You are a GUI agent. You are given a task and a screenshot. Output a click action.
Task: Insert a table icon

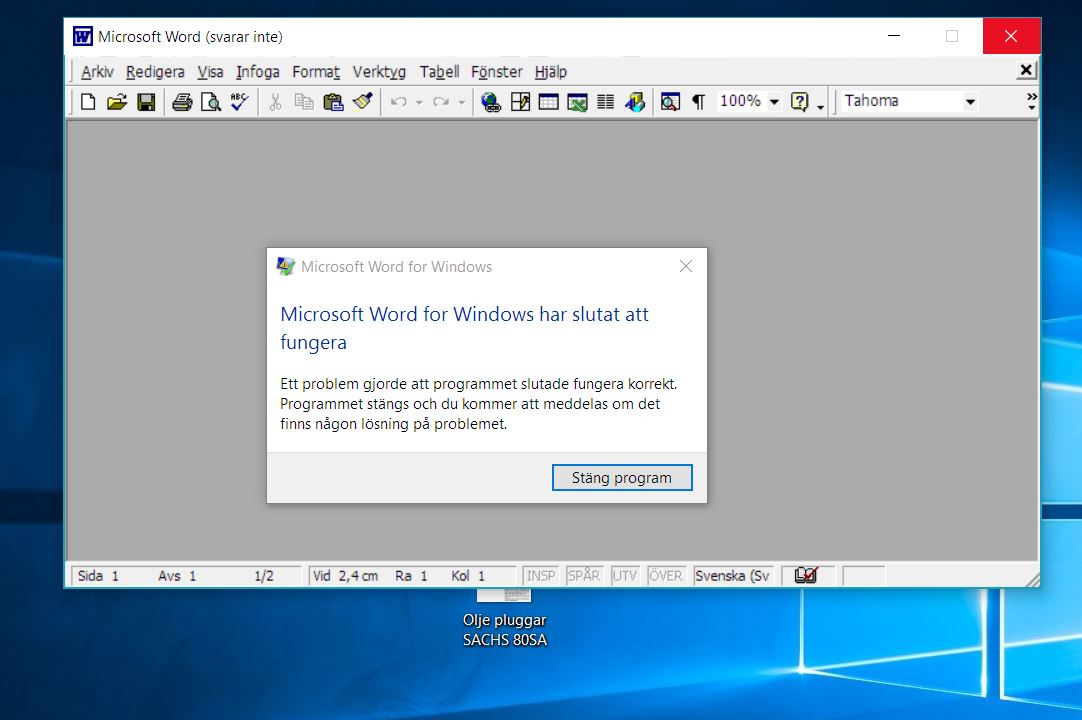549,102
